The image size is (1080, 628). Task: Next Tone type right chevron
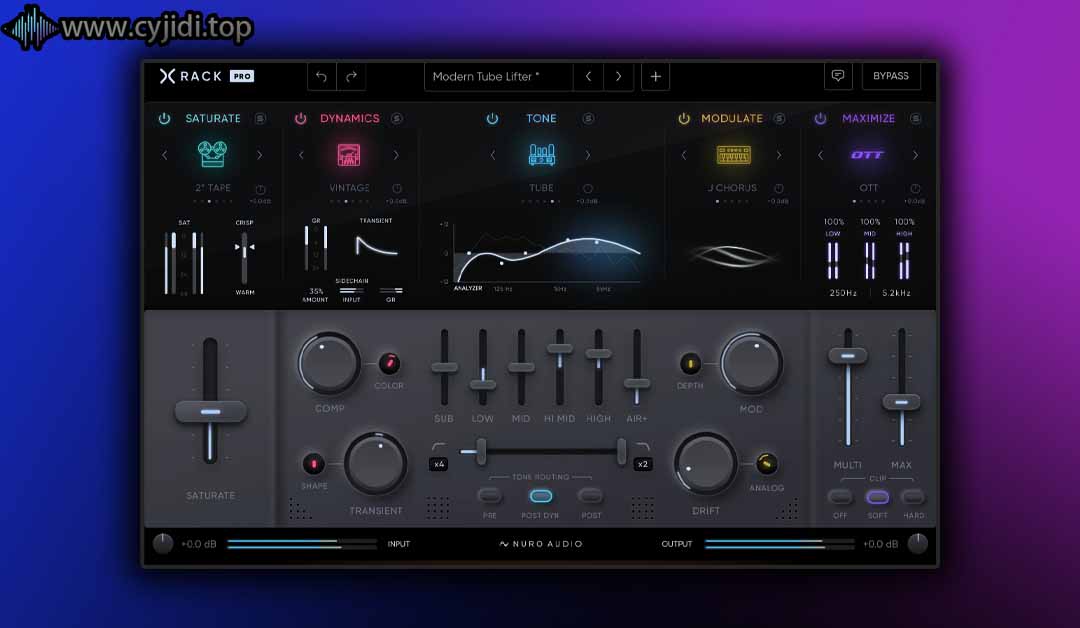coord(588,155)
